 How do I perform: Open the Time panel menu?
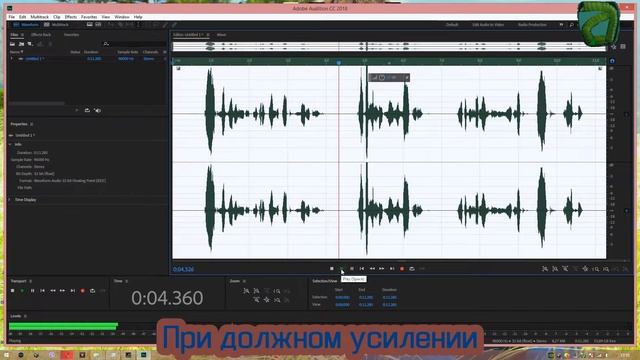click(127, 281)
